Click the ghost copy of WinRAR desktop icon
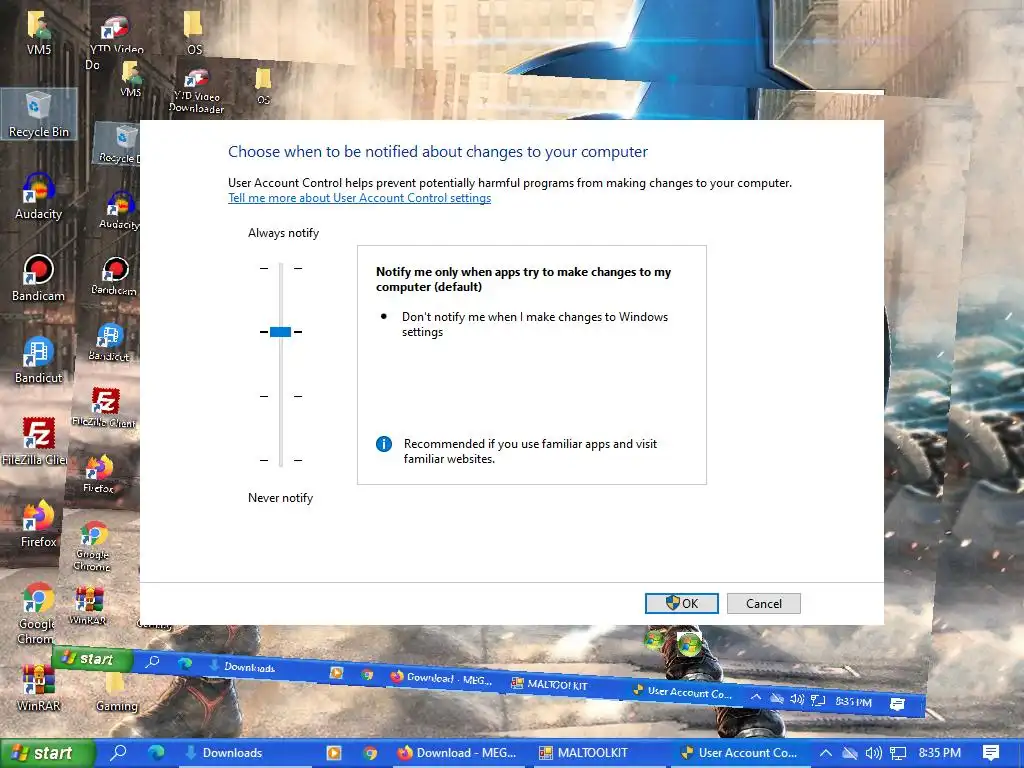Viewport: 1024px width, 768px height. coord(88,605)
